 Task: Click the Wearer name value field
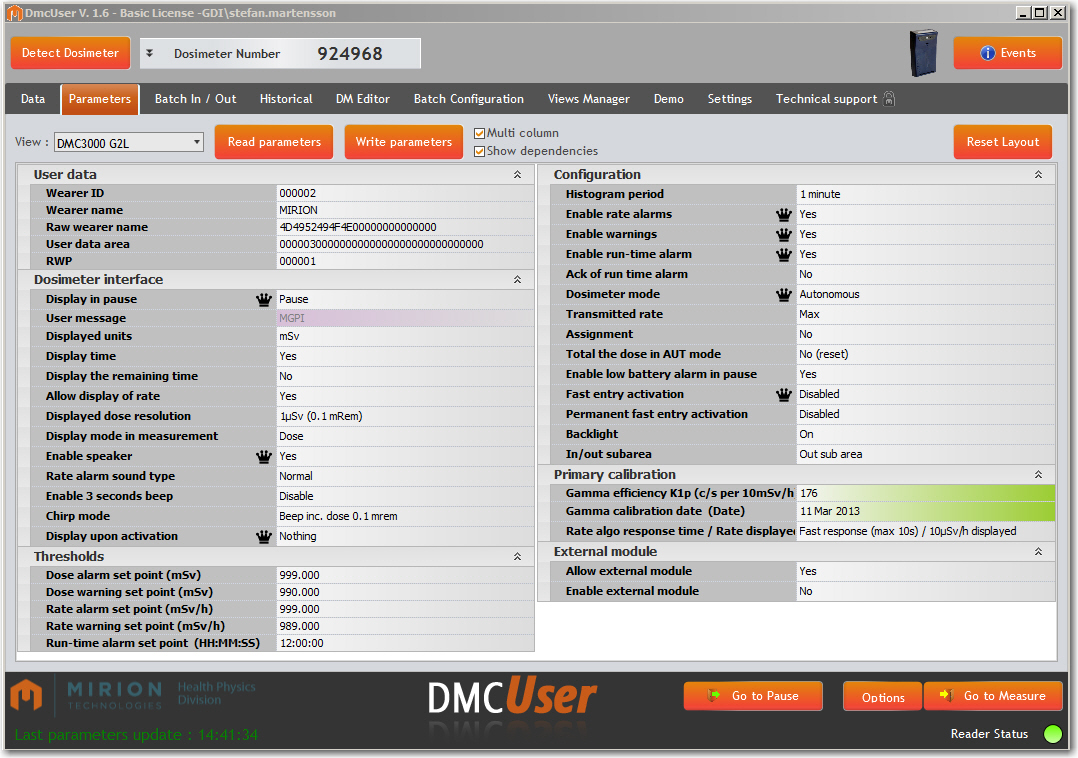coord(404,210)
